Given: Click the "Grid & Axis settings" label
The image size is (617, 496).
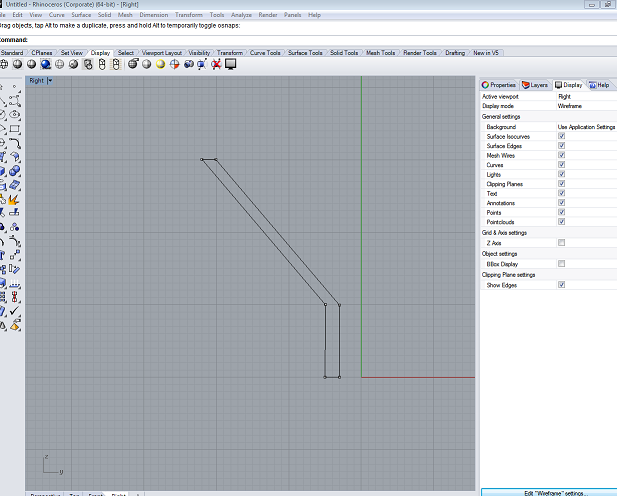Looking at the screenshot, I should [504, 233].
